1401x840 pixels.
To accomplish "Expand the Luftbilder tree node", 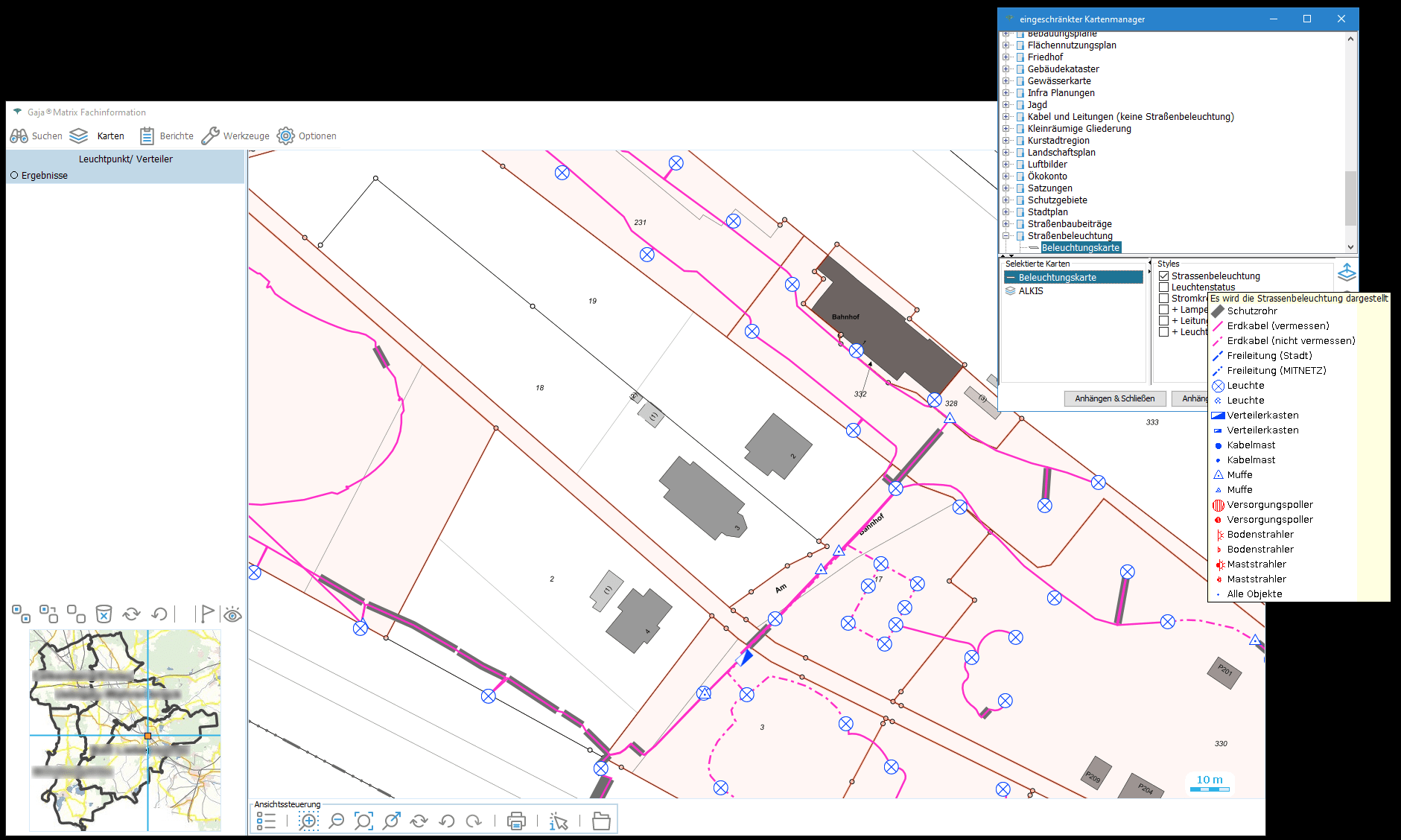I will pos(1006,165).
